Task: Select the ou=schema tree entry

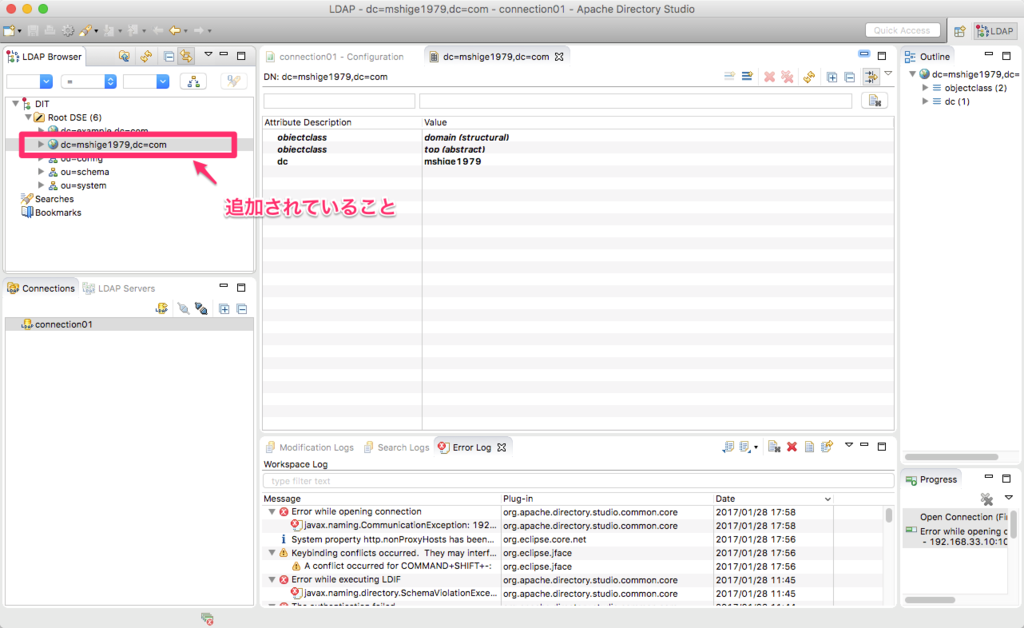Action: point(84,172)
